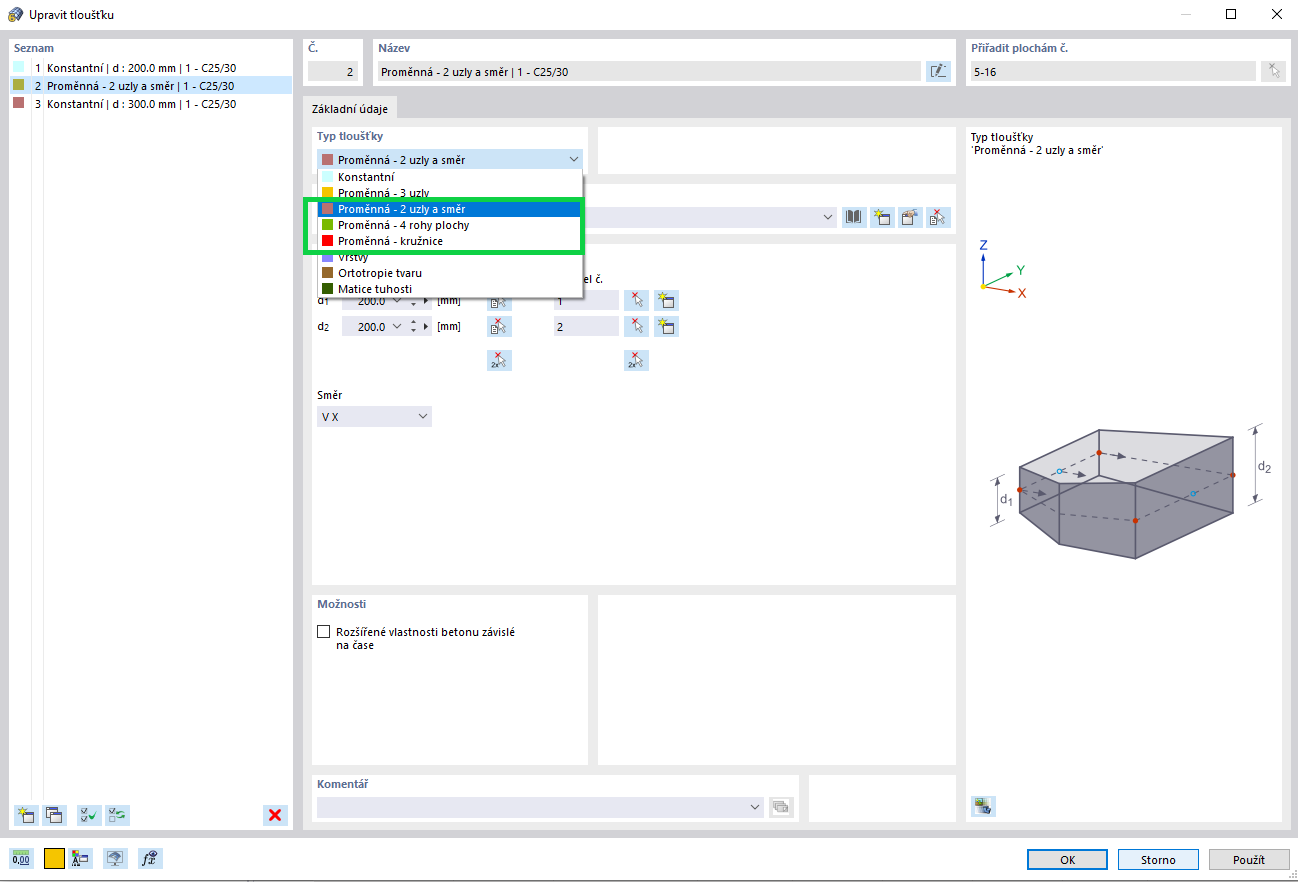
Task: Click the select node cursor icon beside node 2
Action: pyautogui.click(x=636, y=327)
